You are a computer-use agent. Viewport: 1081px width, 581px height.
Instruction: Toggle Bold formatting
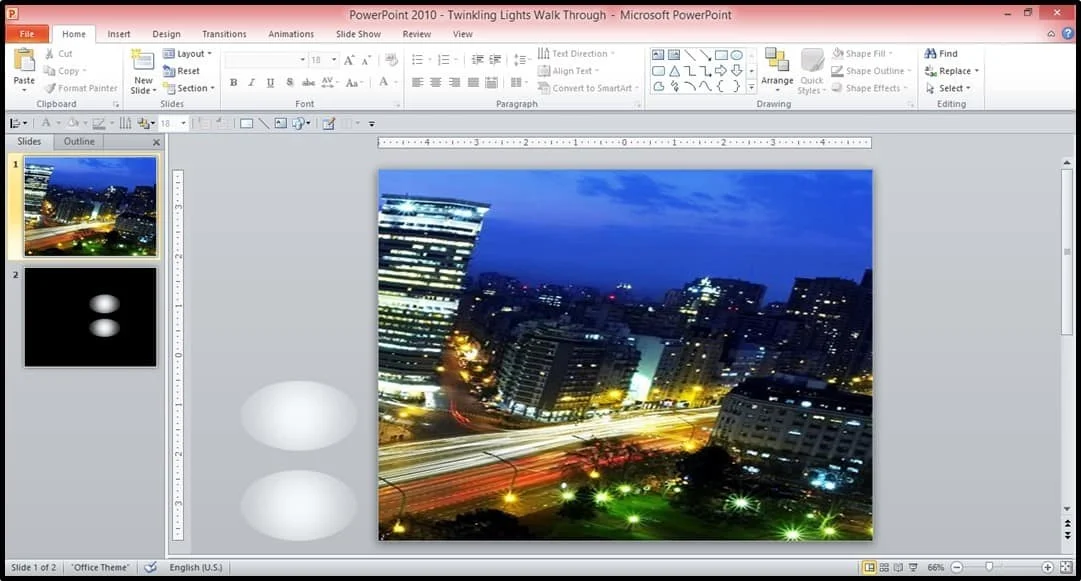(x=234, y=83)
